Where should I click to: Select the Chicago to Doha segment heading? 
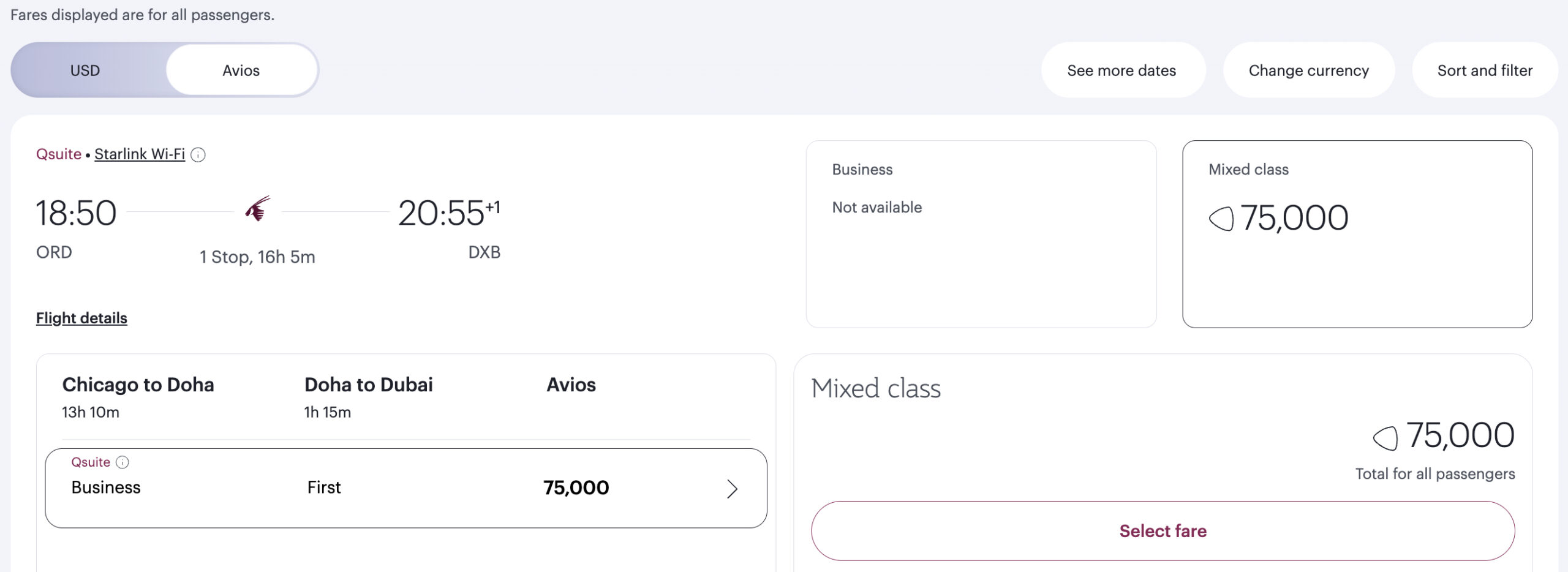click(138, 385)
